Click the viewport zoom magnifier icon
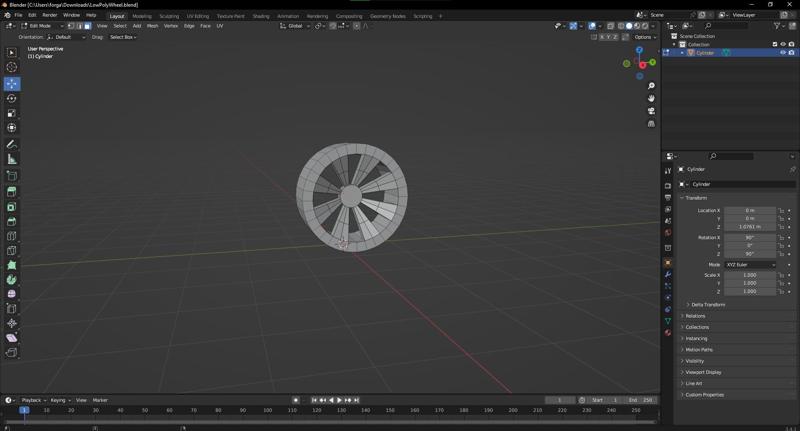 point(651,86)
